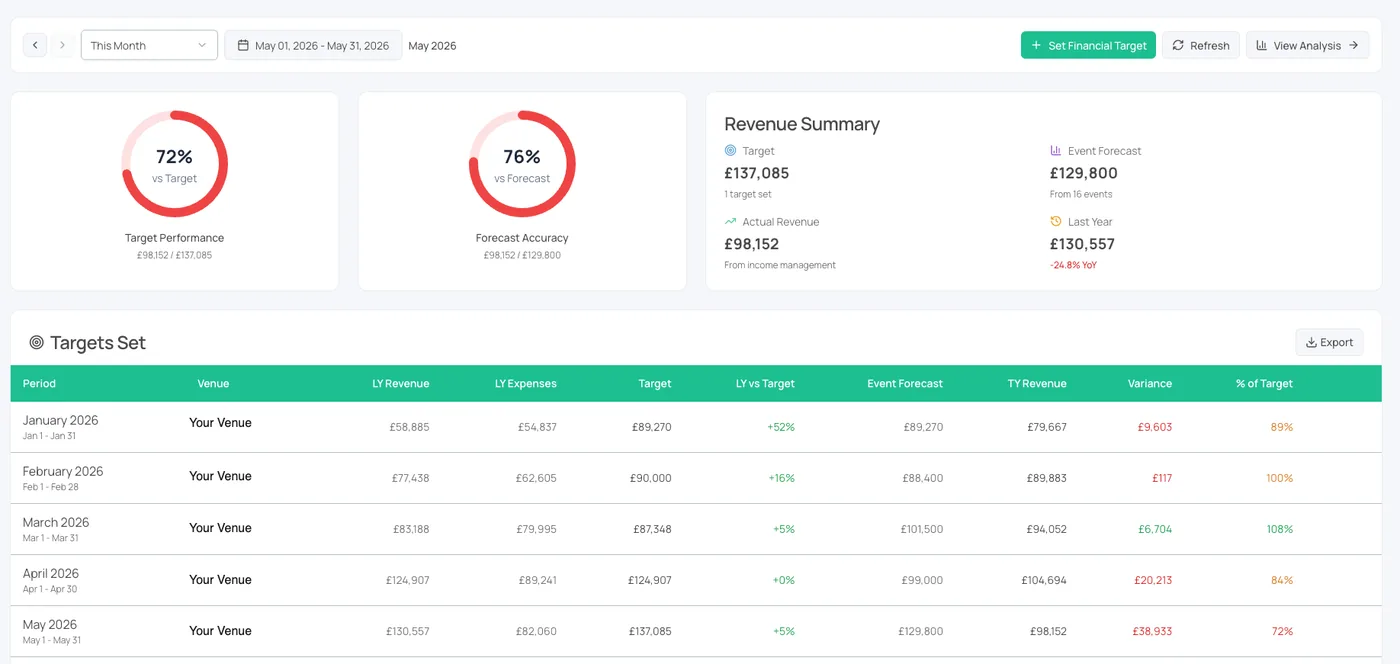
Task: Click calendar icon in date range field
Action: 243,45
